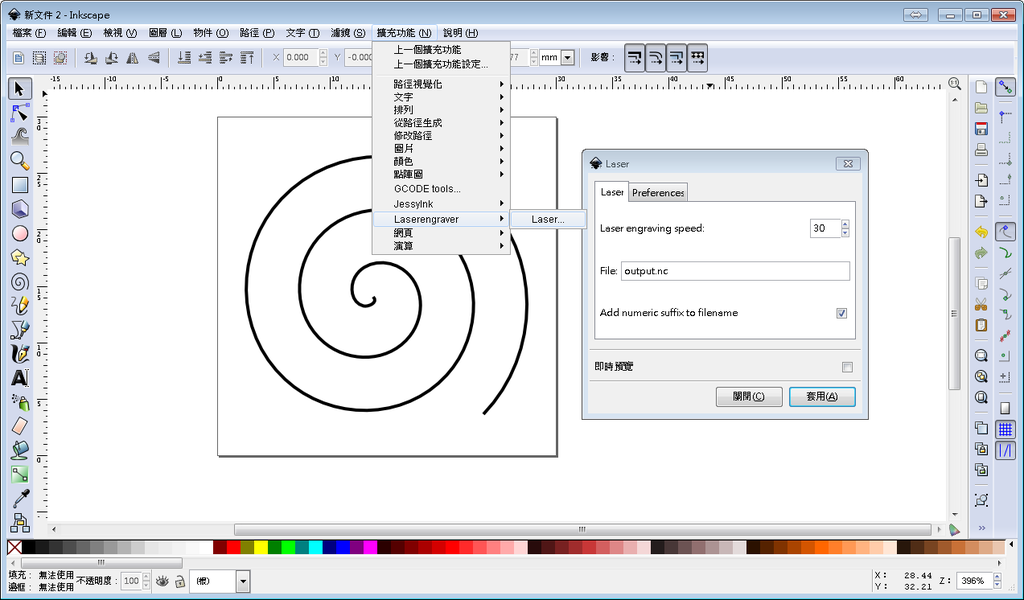Select the Rectangle tool
This screenshot has height=600, width=1024.
click(20, 185)
